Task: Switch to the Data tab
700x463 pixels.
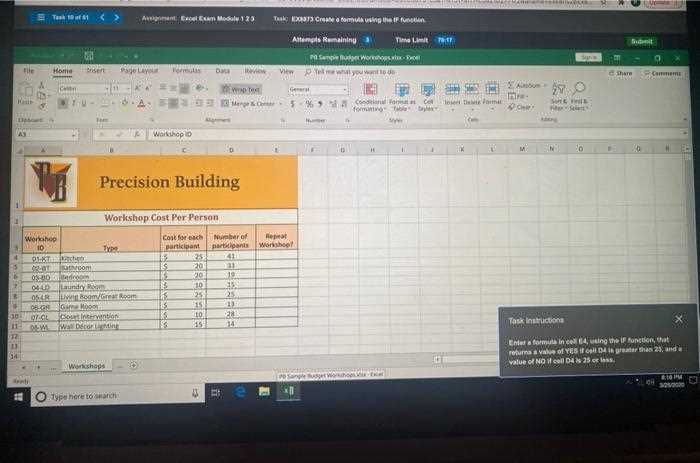Action: pos(222,71)
